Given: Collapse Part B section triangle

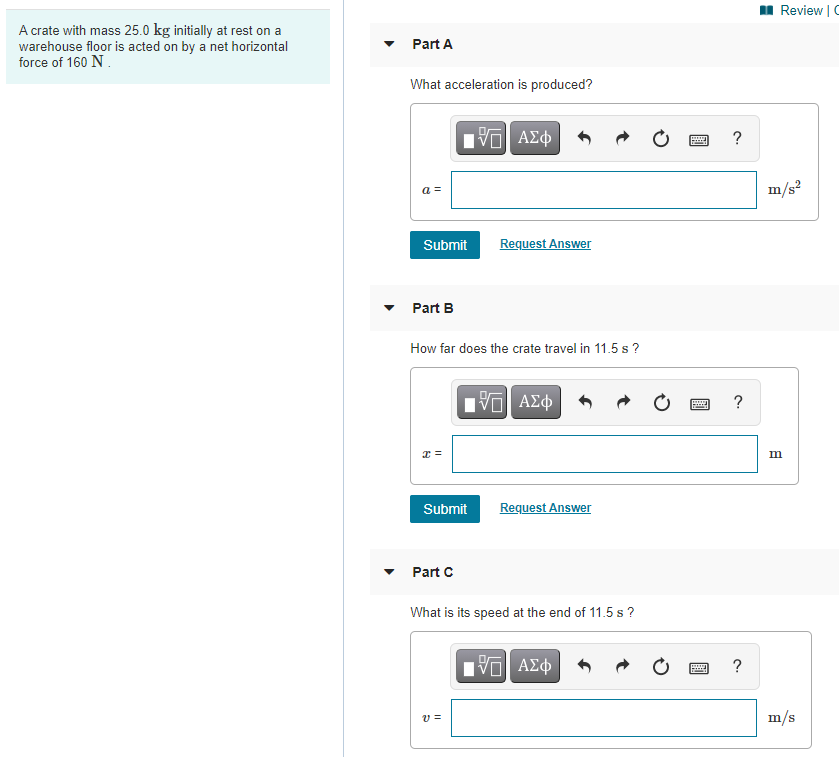Looking at the screenshot, I should [389, 308].
